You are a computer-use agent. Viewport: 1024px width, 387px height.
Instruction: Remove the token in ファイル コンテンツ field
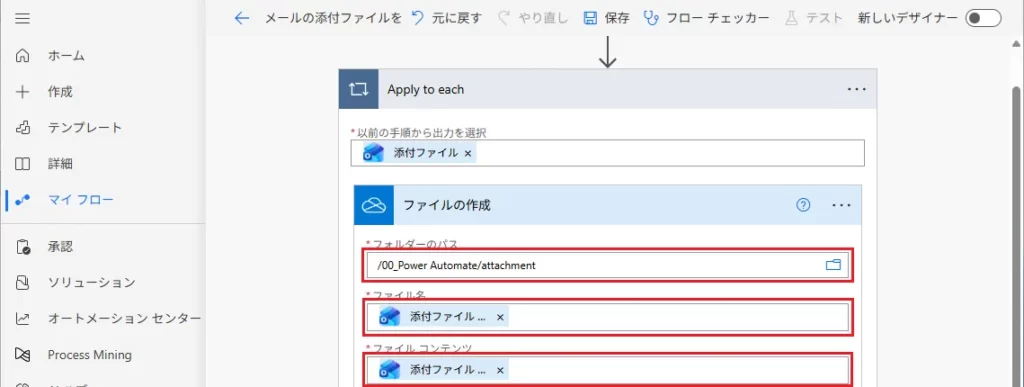pos(500,370)
